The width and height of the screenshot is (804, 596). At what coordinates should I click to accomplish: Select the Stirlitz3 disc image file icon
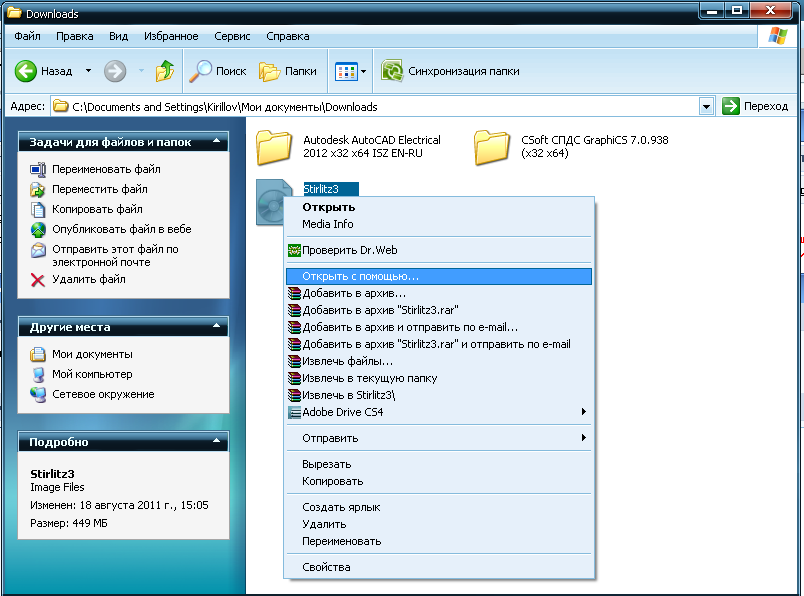click(270, 203)
